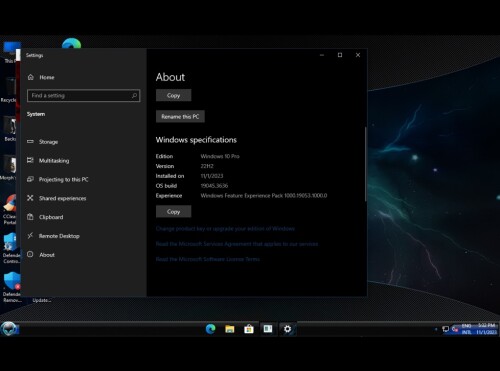Click Rename this PC button
The image size is (500, 371).
pos(180,116)
